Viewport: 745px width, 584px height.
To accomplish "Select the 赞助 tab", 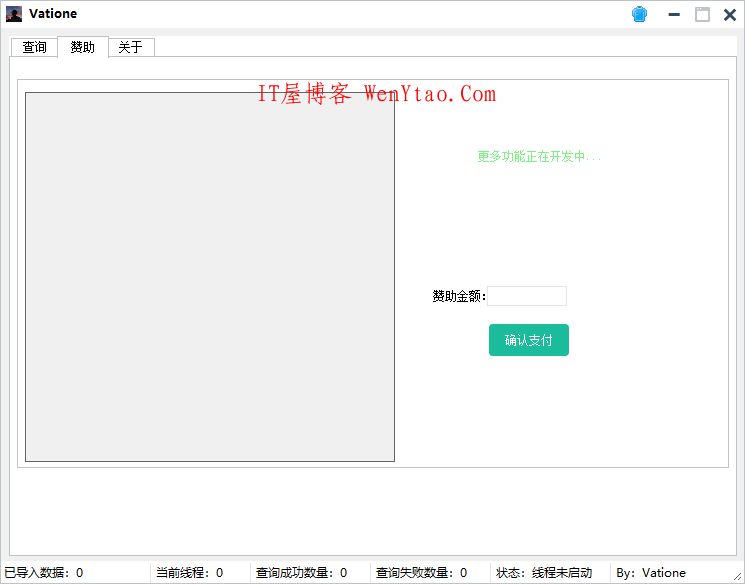I will point(83,47).
